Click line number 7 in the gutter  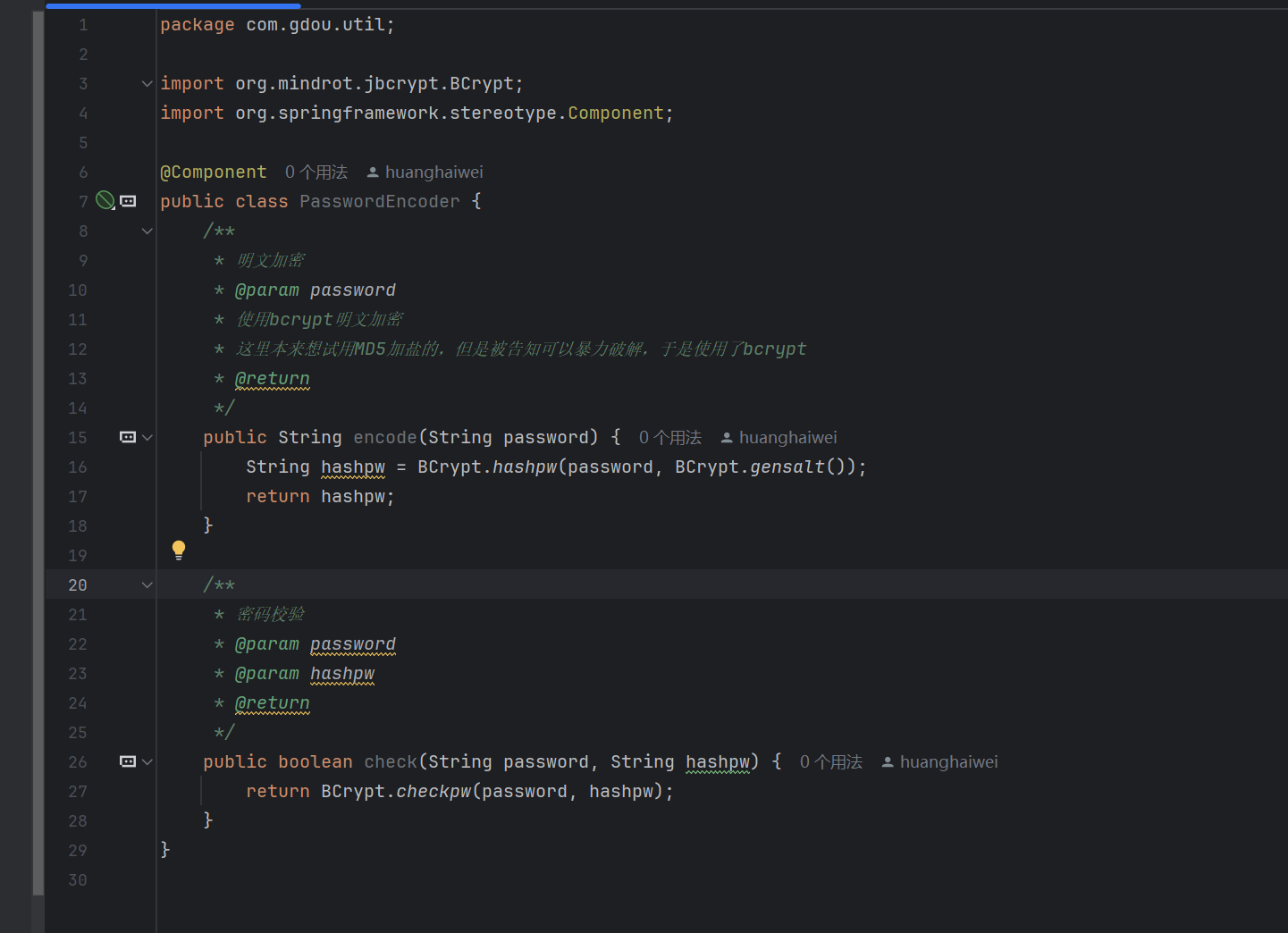point(83,201)
